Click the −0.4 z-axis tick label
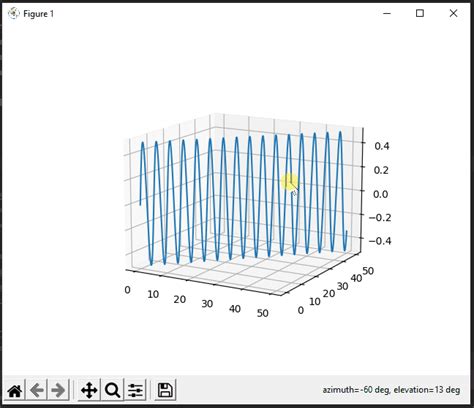The height and width of the screenshot is (408, 474). pos(380,241)
